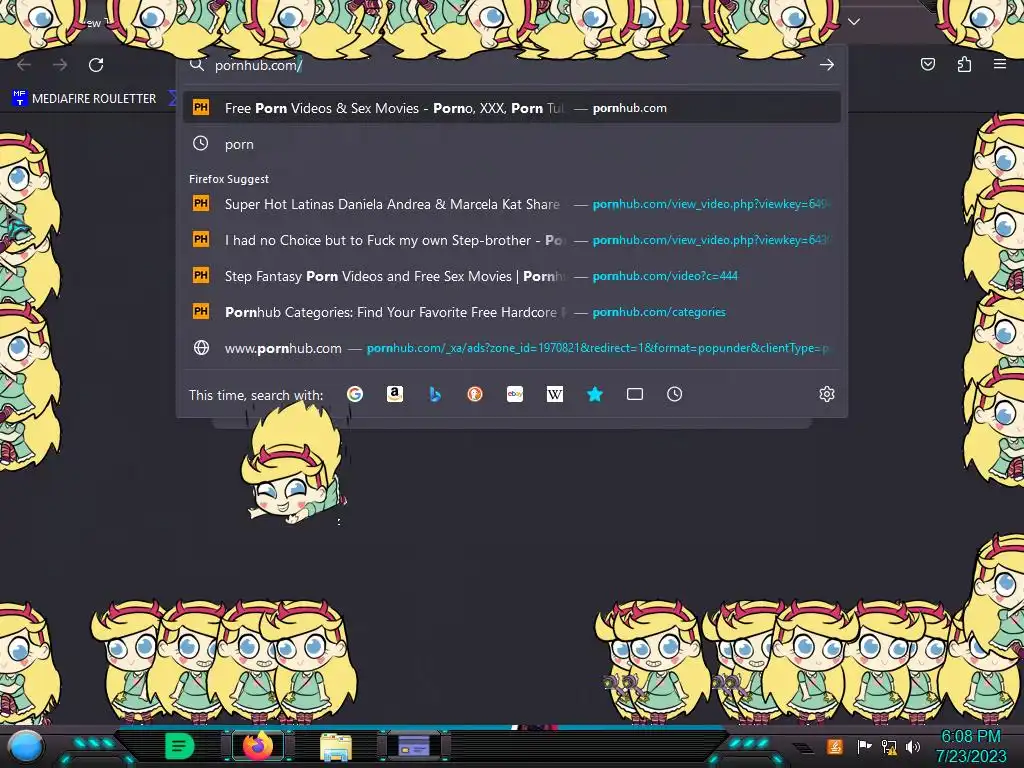Search open tabs using the tab icon

tap(635, 394)
